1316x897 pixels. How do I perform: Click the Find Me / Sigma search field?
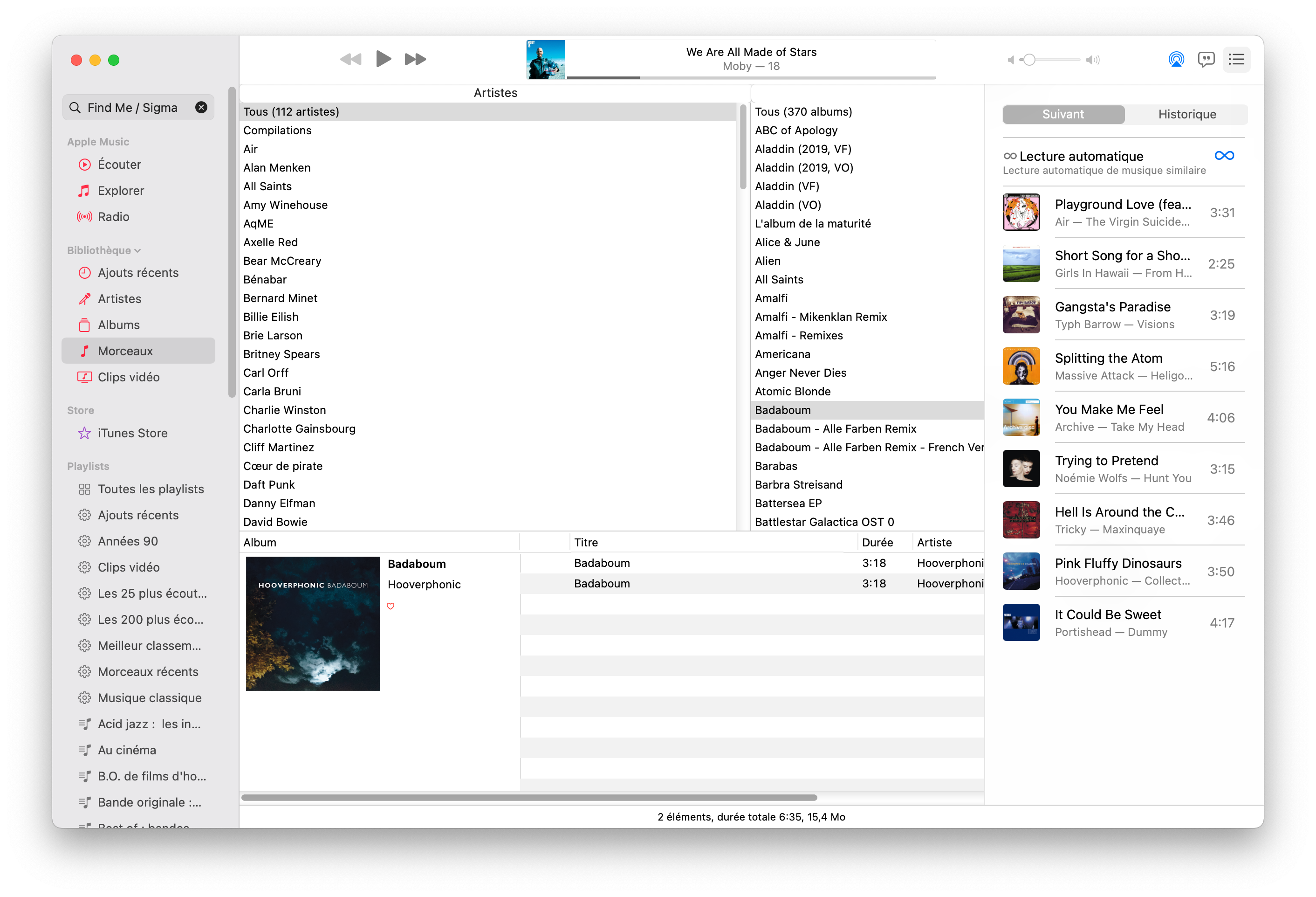point(137,108)
